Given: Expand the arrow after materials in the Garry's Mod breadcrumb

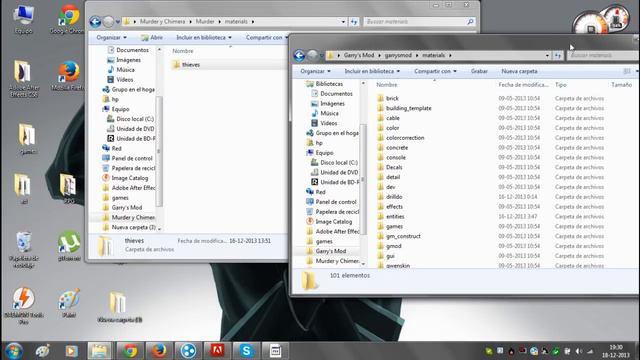Looking at the screenshot, I should 450,56.
